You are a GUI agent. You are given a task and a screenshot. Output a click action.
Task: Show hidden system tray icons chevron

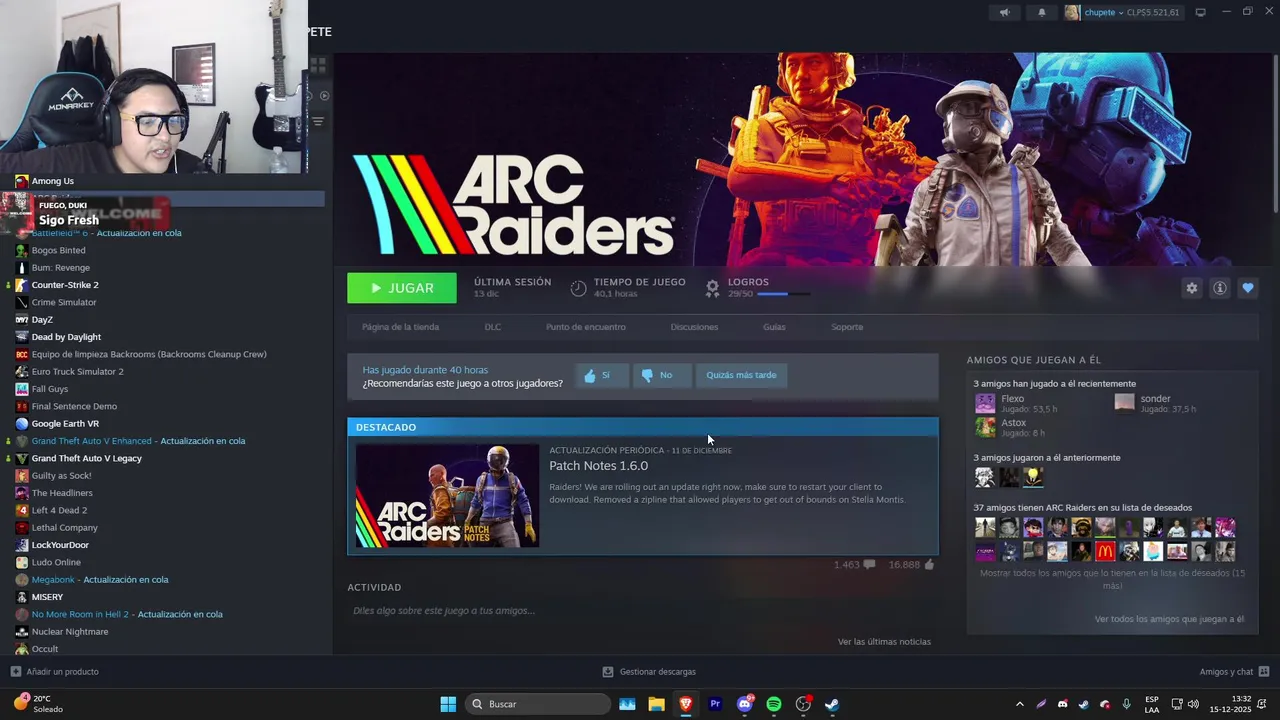click(1019, 704)
